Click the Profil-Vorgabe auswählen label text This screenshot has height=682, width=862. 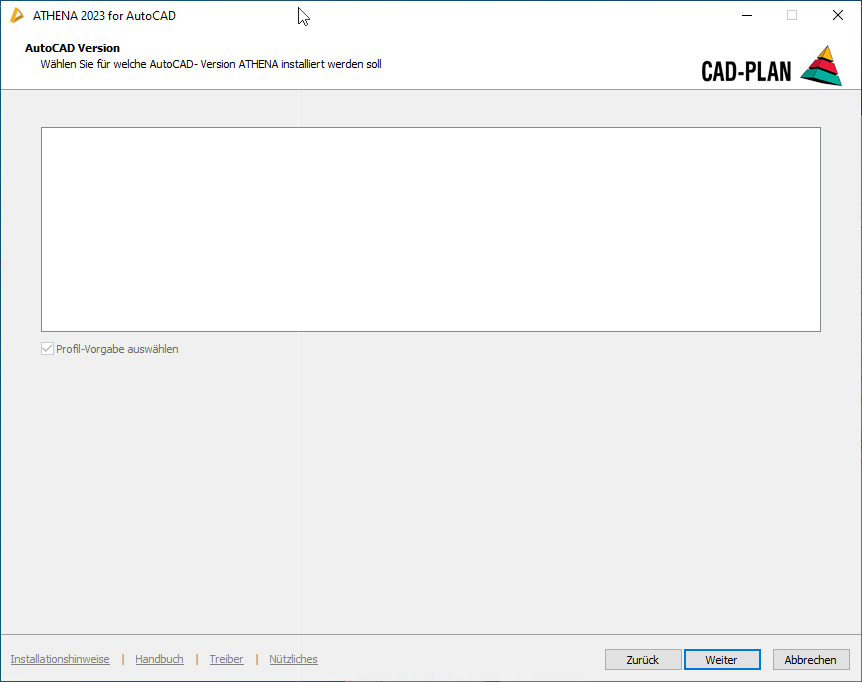[x=117, y=348]
